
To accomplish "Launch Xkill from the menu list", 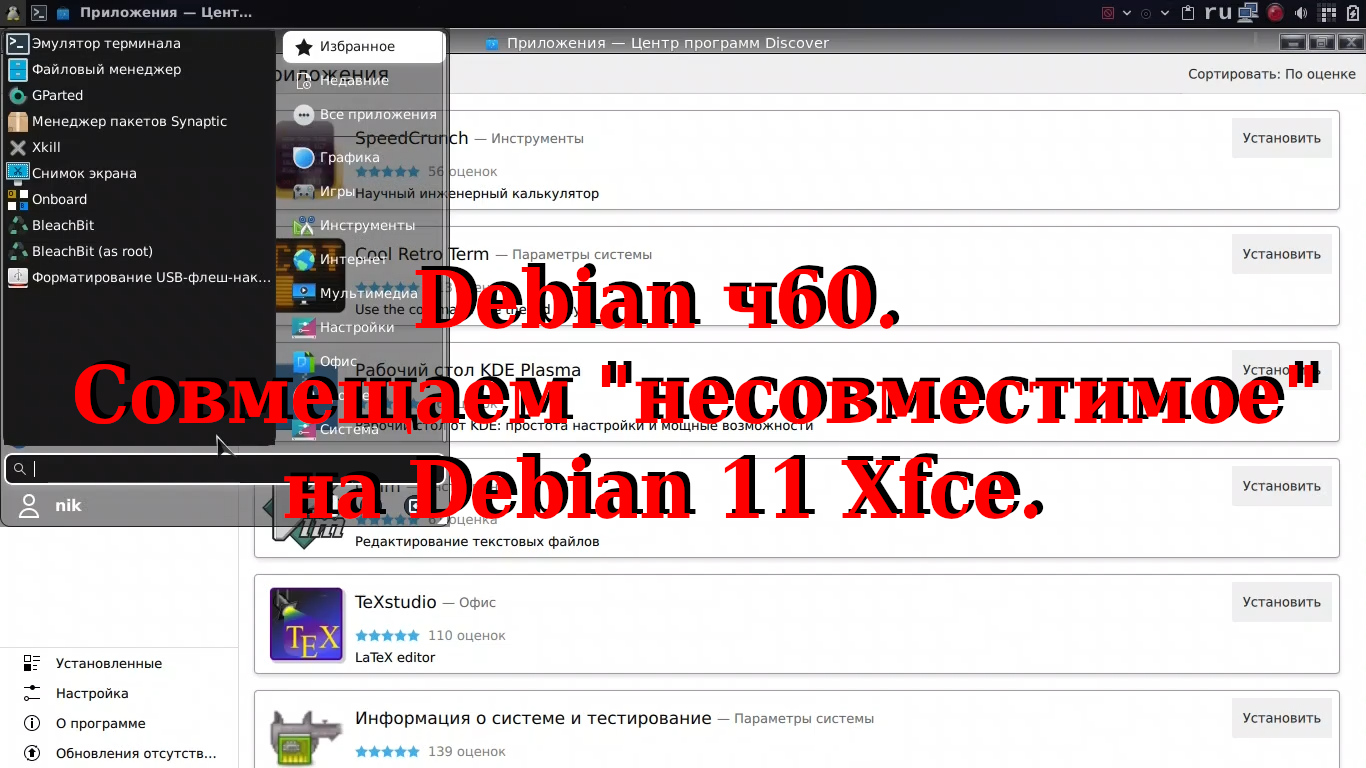I will click(x=139, y=147).
